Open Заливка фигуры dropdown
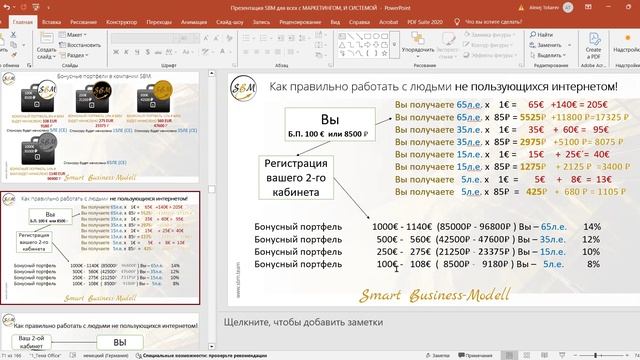This screenshot has height=360, width=640. [490, 35]
